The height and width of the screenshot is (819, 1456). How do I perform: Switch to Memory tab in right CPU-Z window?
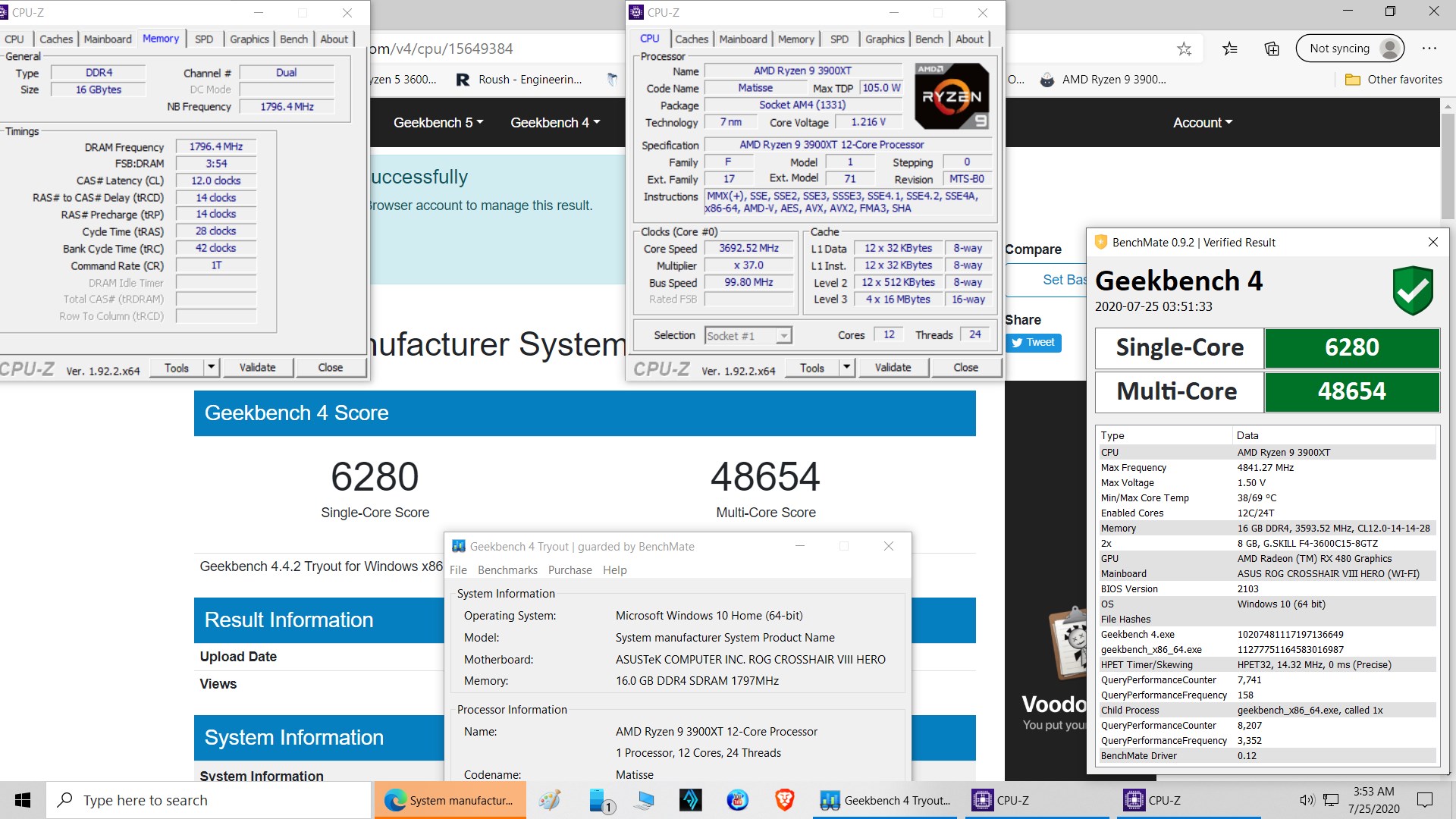[x=795, y=39]
